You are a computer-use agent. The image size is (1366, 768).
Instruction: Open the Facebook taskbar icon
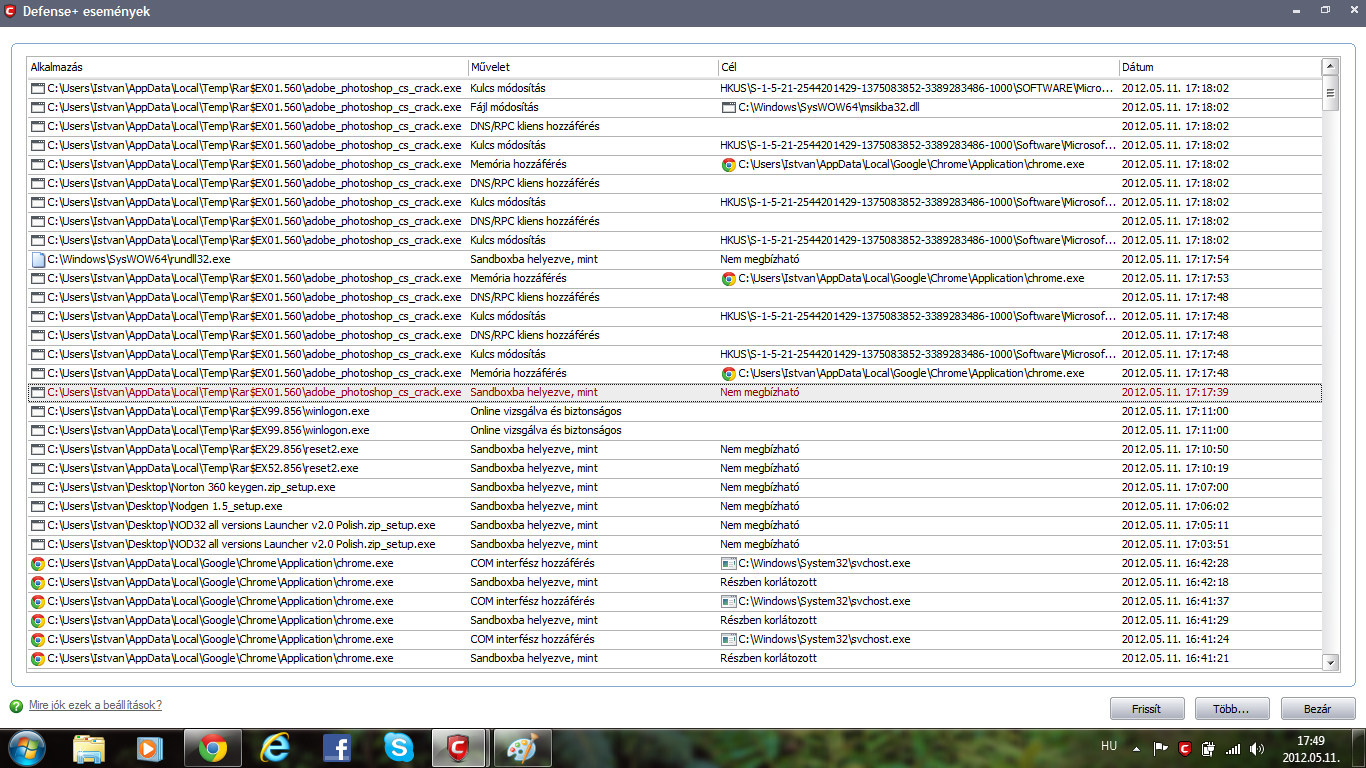336,748
